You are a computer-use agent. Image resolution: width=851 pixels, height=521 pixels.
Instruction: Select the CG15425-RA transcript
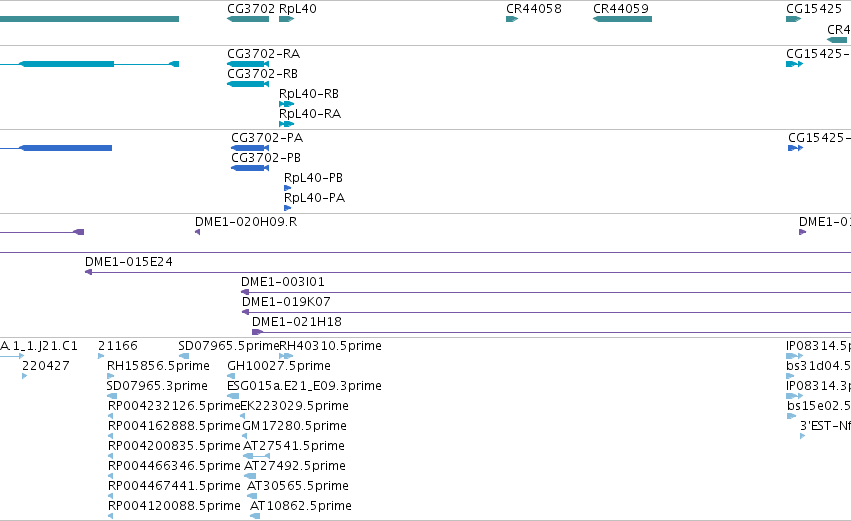(795, 64)
